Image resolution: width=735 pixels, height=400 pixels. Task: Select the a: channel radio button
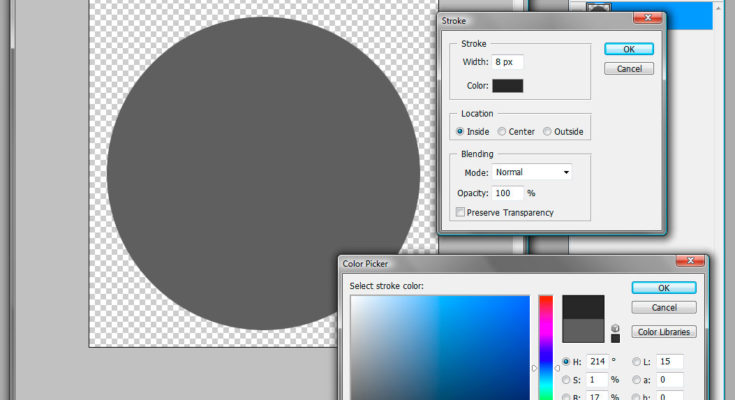637,379
